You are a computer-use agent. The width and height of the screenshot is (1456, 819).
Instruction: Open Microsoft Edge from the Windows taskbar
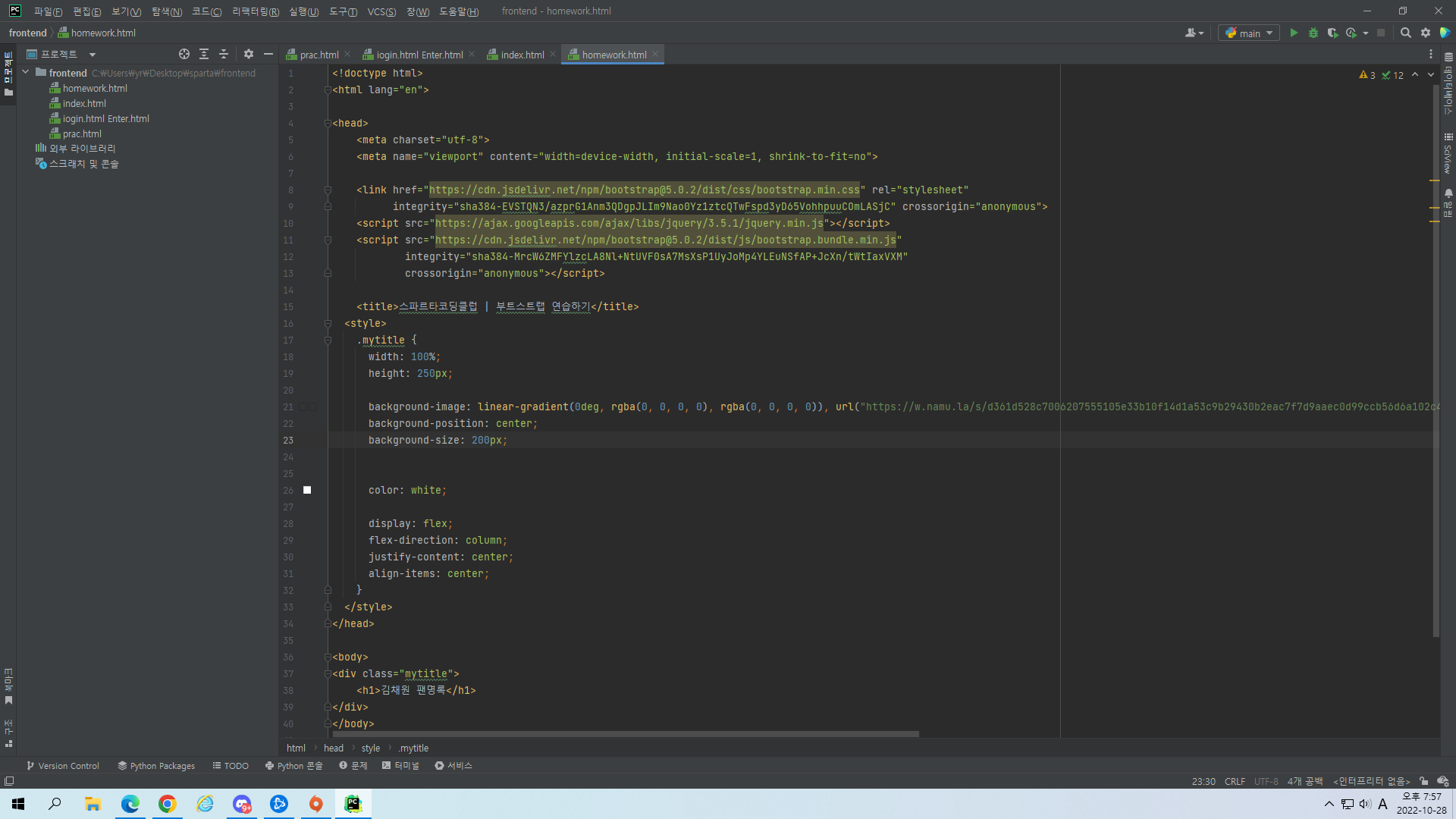click(130, 804)
